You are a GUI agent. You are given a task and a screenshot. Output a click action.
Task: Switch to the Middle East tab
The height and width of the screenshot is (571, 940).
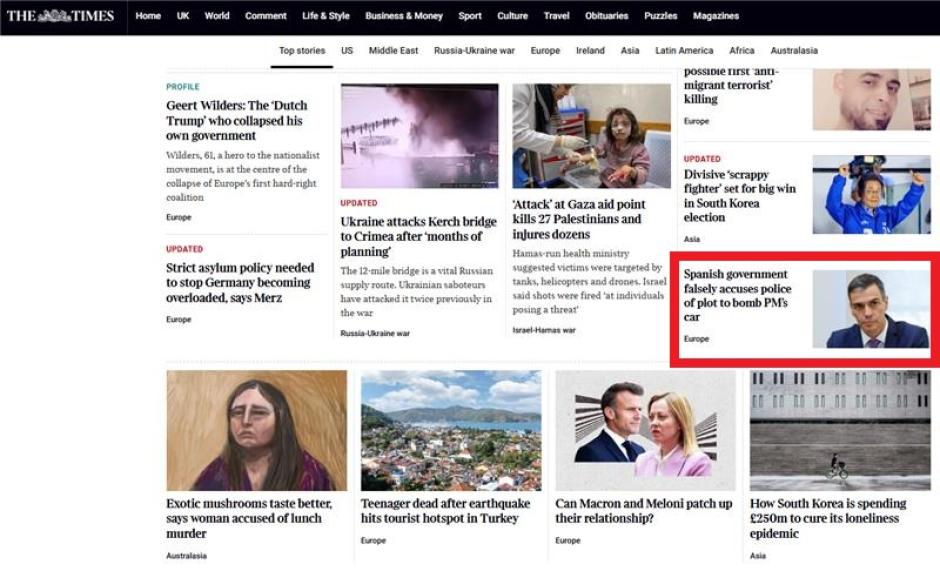pos(393,51)
